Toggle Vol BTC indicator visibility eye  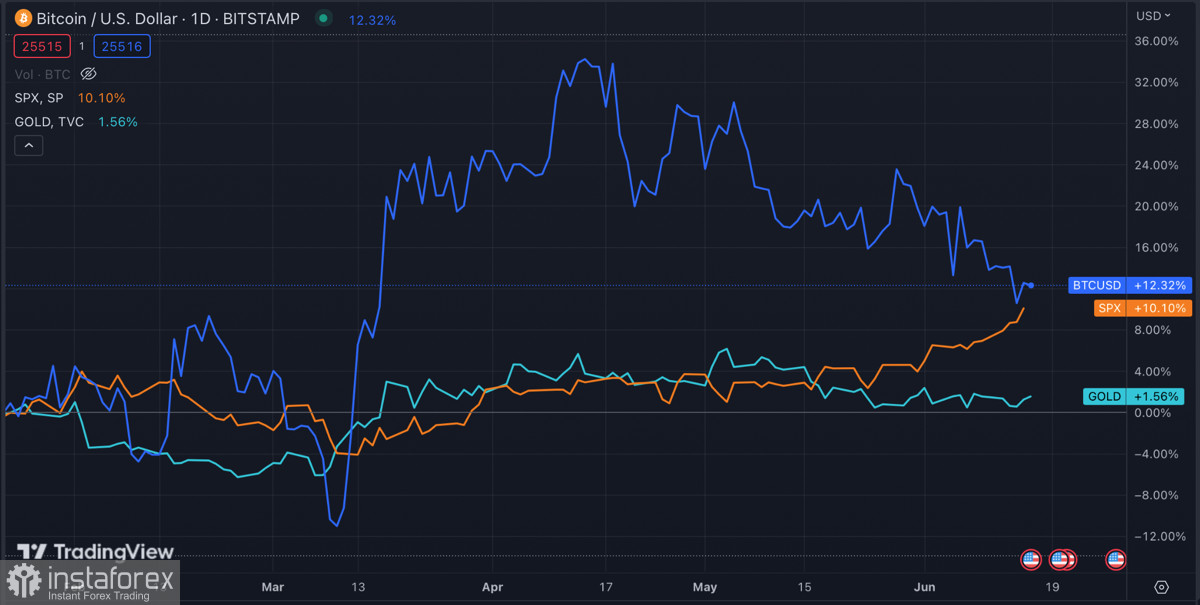click(x=88, y=74)
